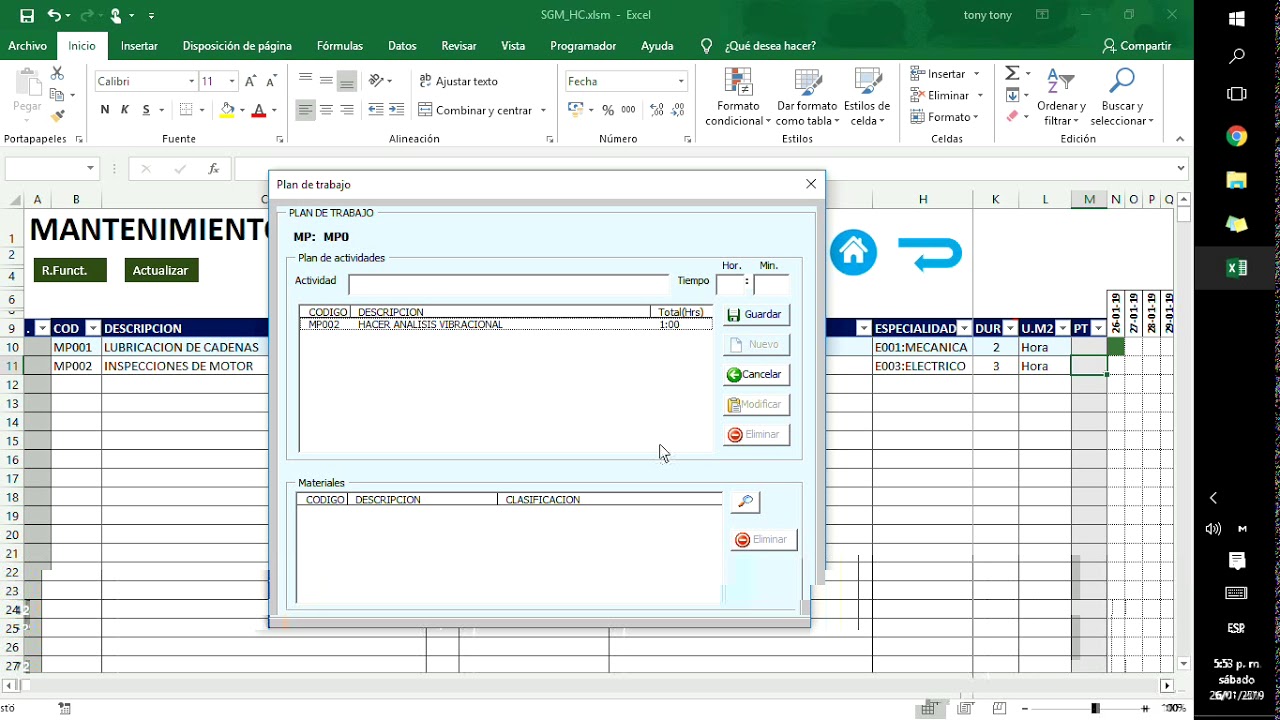Click the blue back arrow icon on the sheet

click(930, 254)
